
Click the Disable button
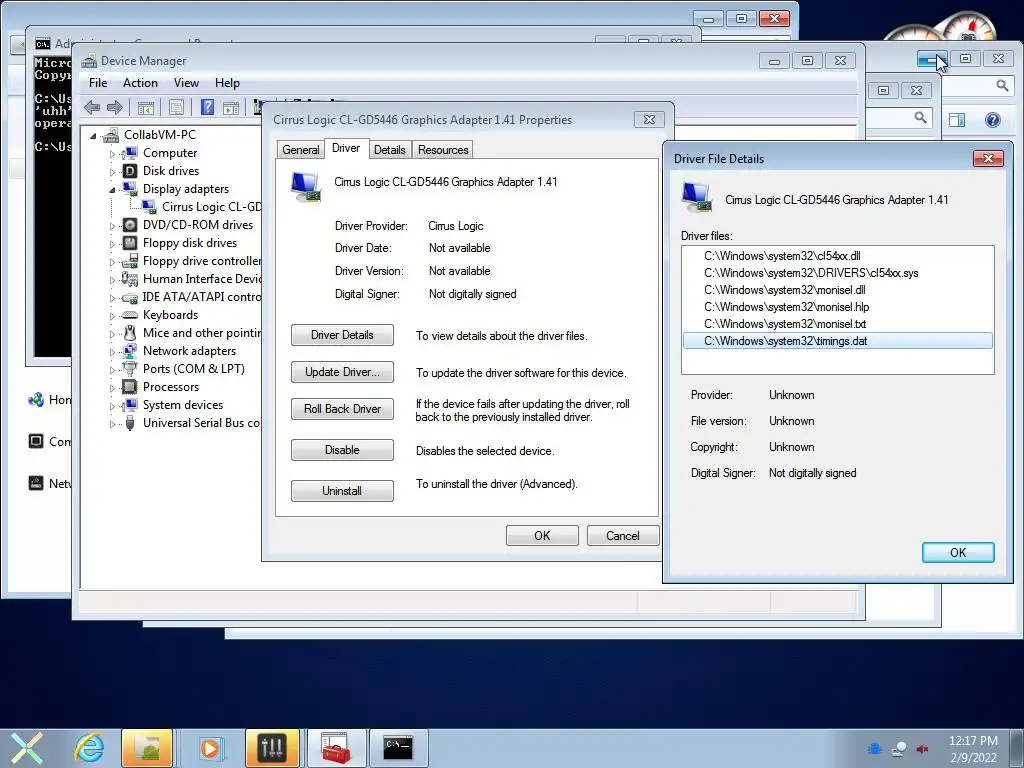pos(342,450)
